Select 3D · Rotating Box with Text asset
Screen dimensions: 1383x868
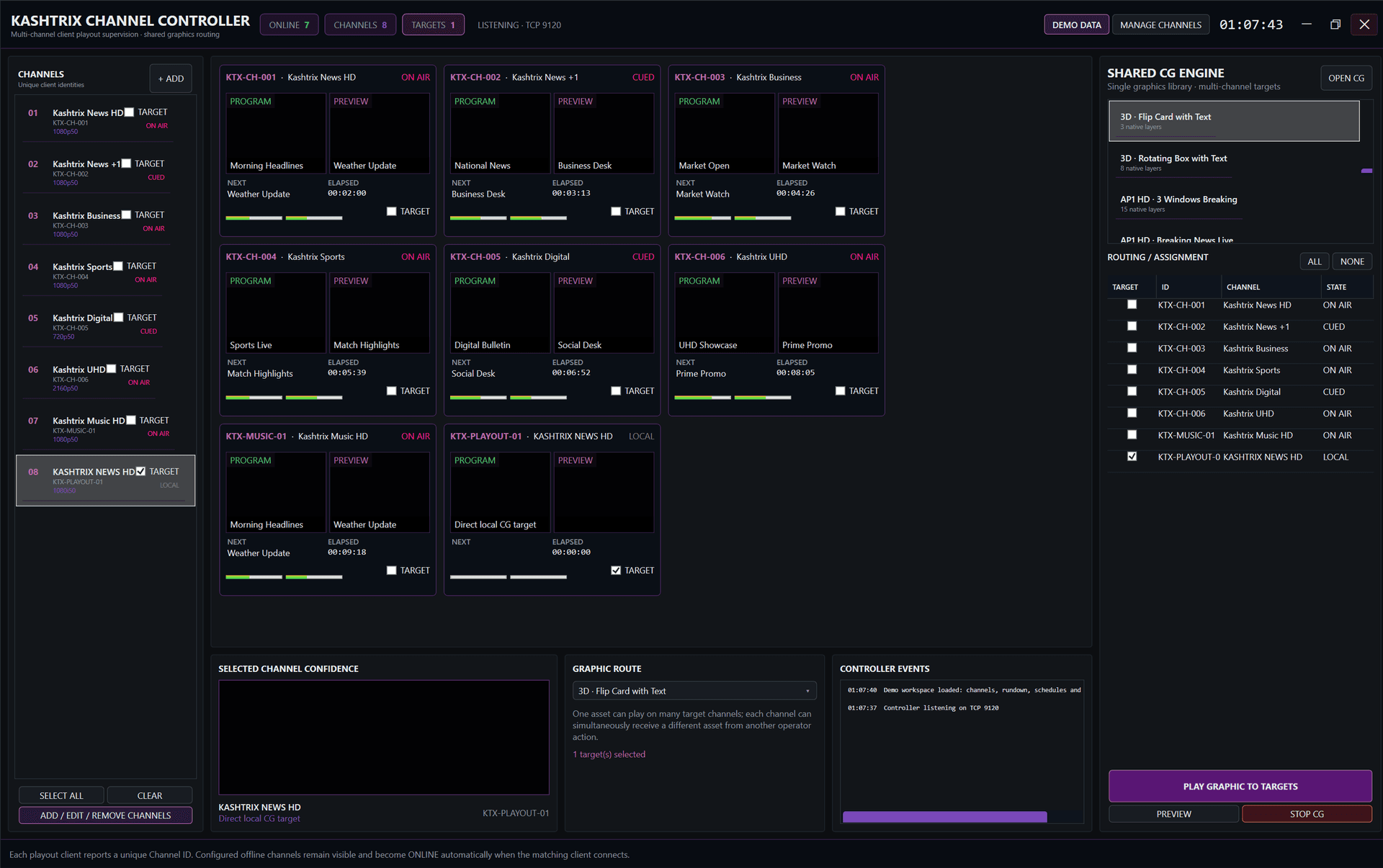pyautogui.click(x=1234, y=163)
